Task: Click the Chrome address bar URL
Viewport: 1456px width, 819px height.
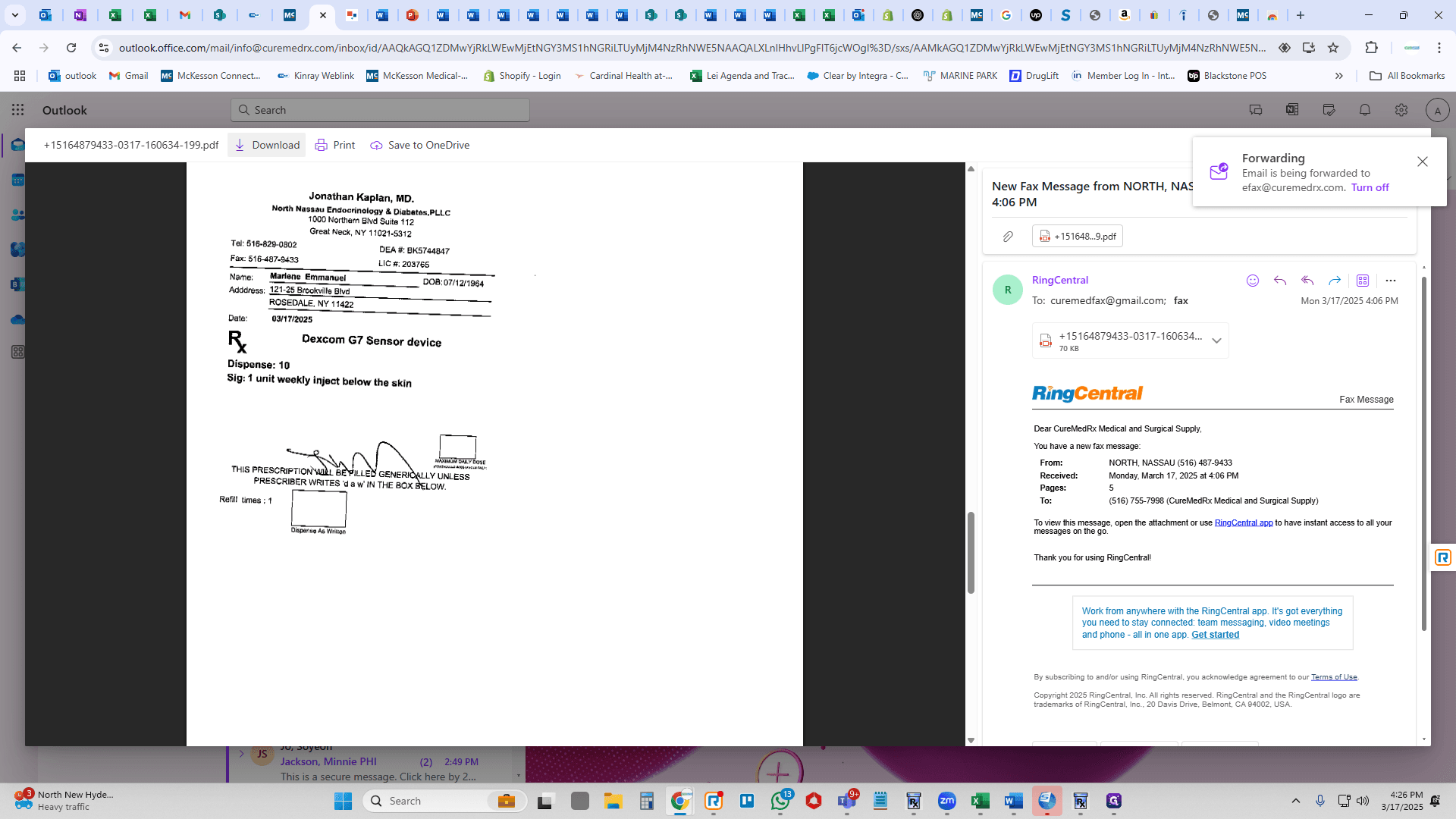Action: click(x=692, y=48)
